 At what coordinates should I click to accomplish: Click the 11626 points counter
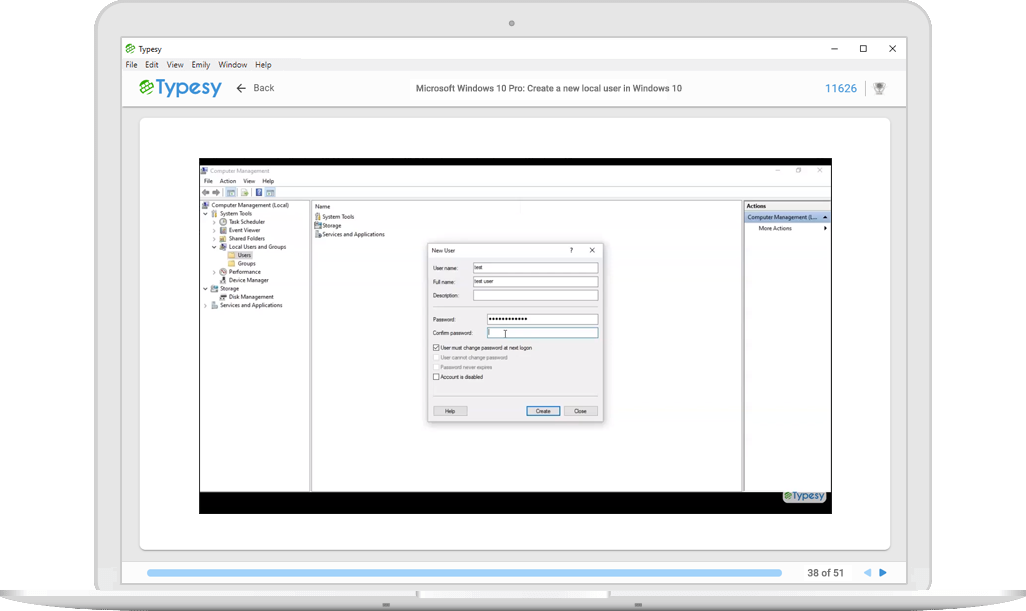[x=841, y=88]
